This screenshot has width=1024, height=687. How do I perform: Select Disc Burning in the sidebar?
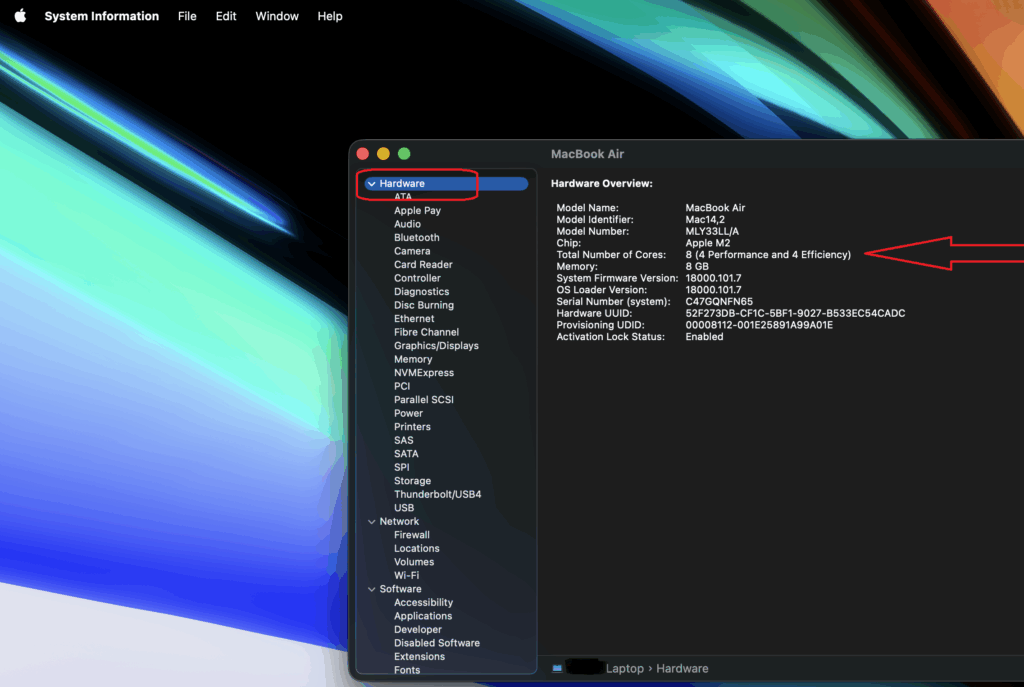[x=424, y=305]
